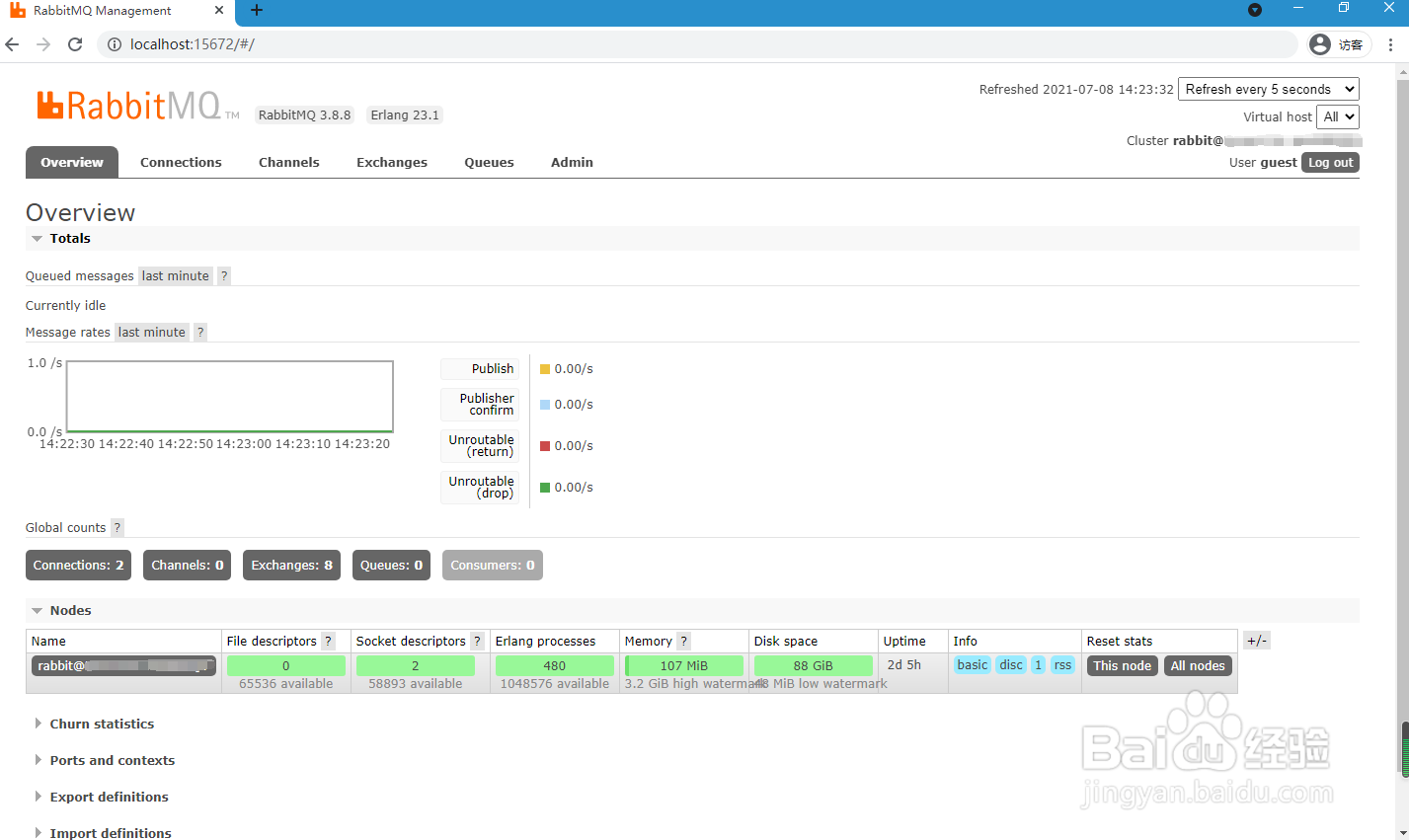Viewport: 1409px width, 840px height.
Task: Click the RabbitMQ 3.8.8 version label
Action: (x=305, y=115)
